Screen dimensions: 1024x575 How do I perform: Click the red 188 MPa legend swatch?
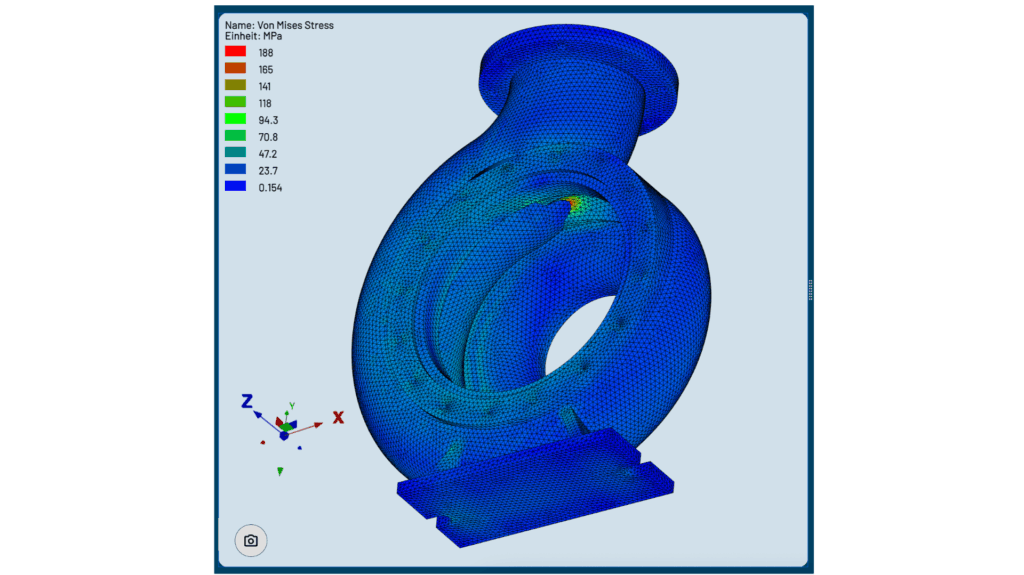pos(235,52)
